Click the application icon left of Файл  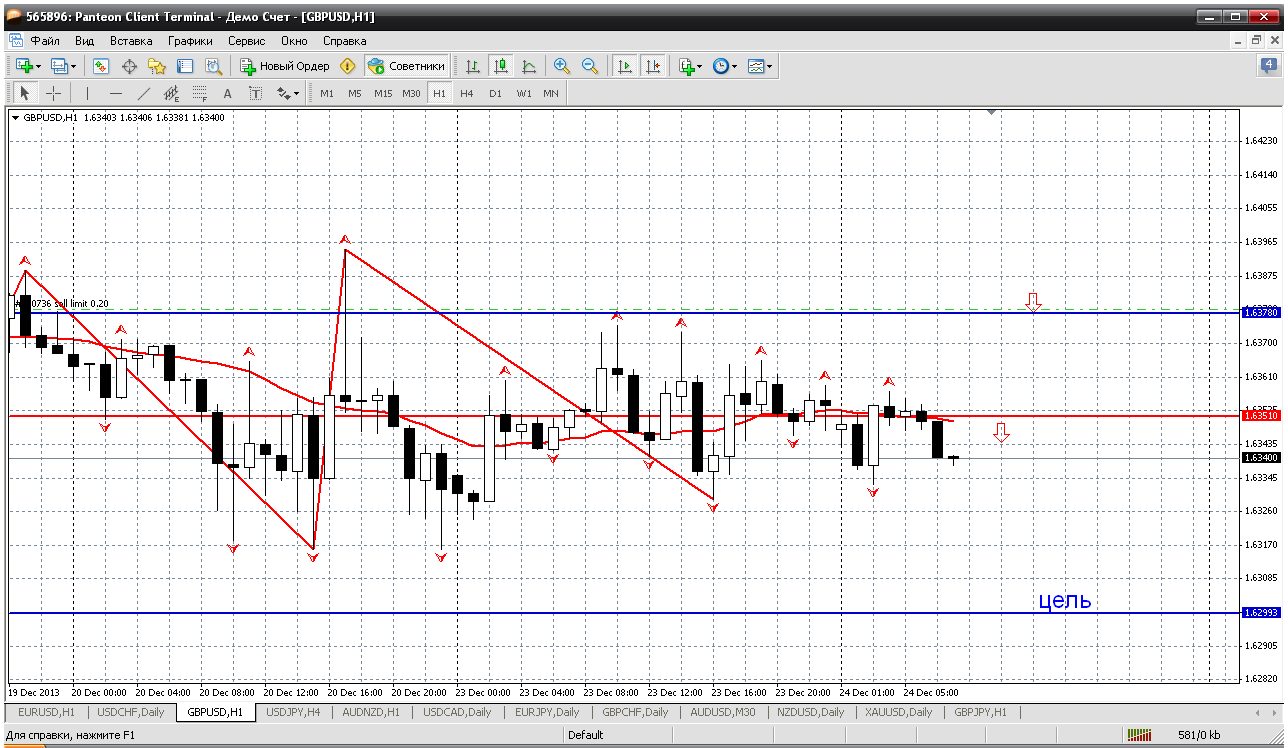click(x=15, y=41)
